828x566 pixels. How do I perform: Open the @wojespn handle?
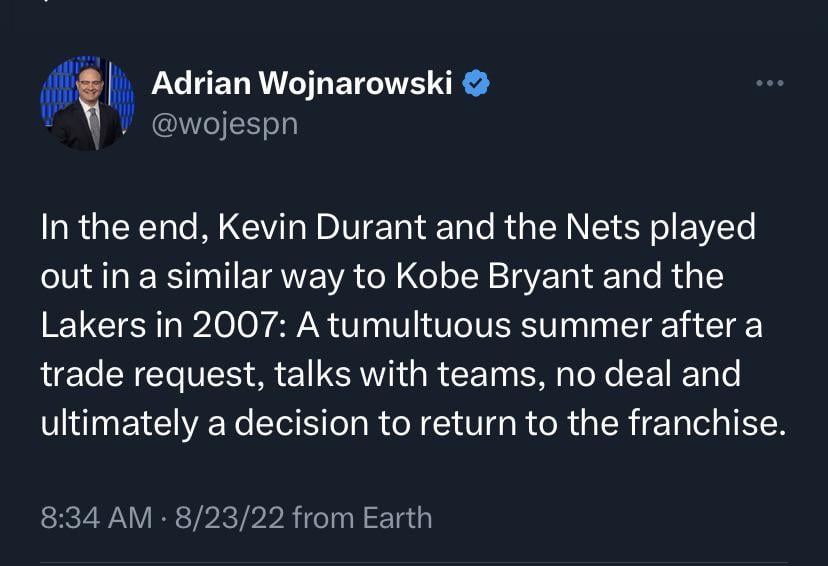[x=225, y=125]
